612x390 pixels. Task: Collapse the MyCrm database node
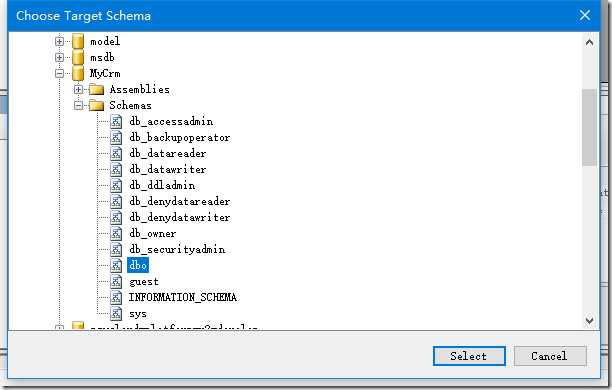[59, 73]
